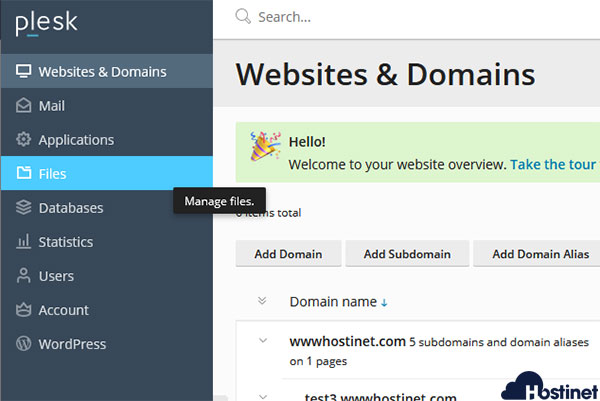Click the Add Domain Alias button
Viewport: 600px width, 401px height.
pos(537,254)
